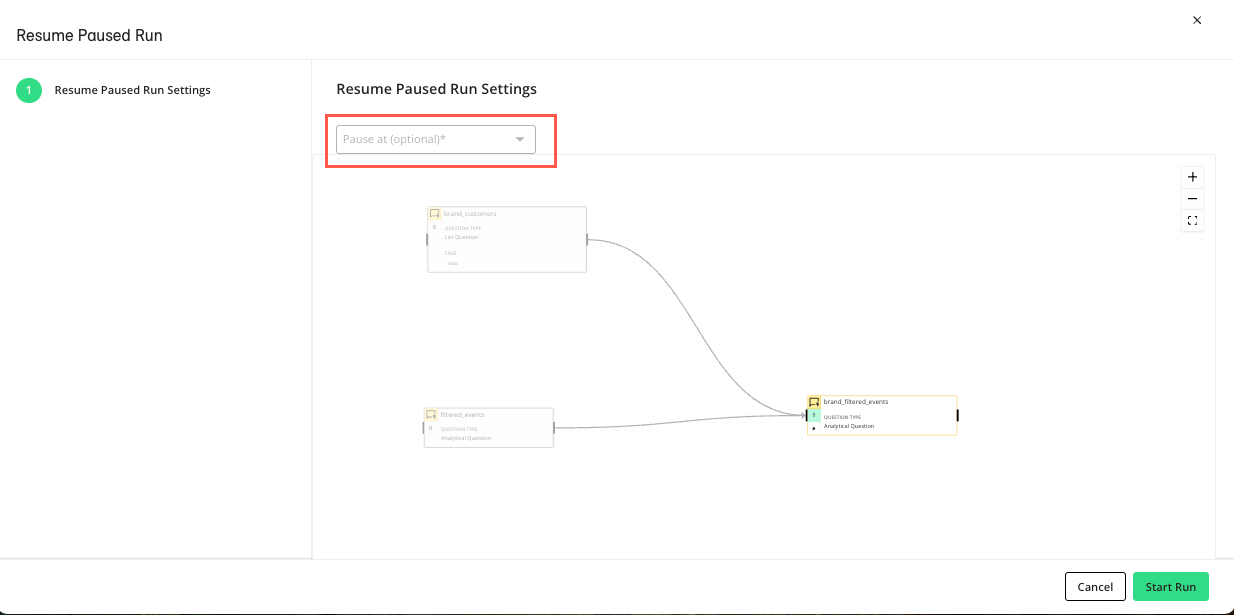Click the output port of brand_filtered_events node
1234x615 pixels.
957,415
